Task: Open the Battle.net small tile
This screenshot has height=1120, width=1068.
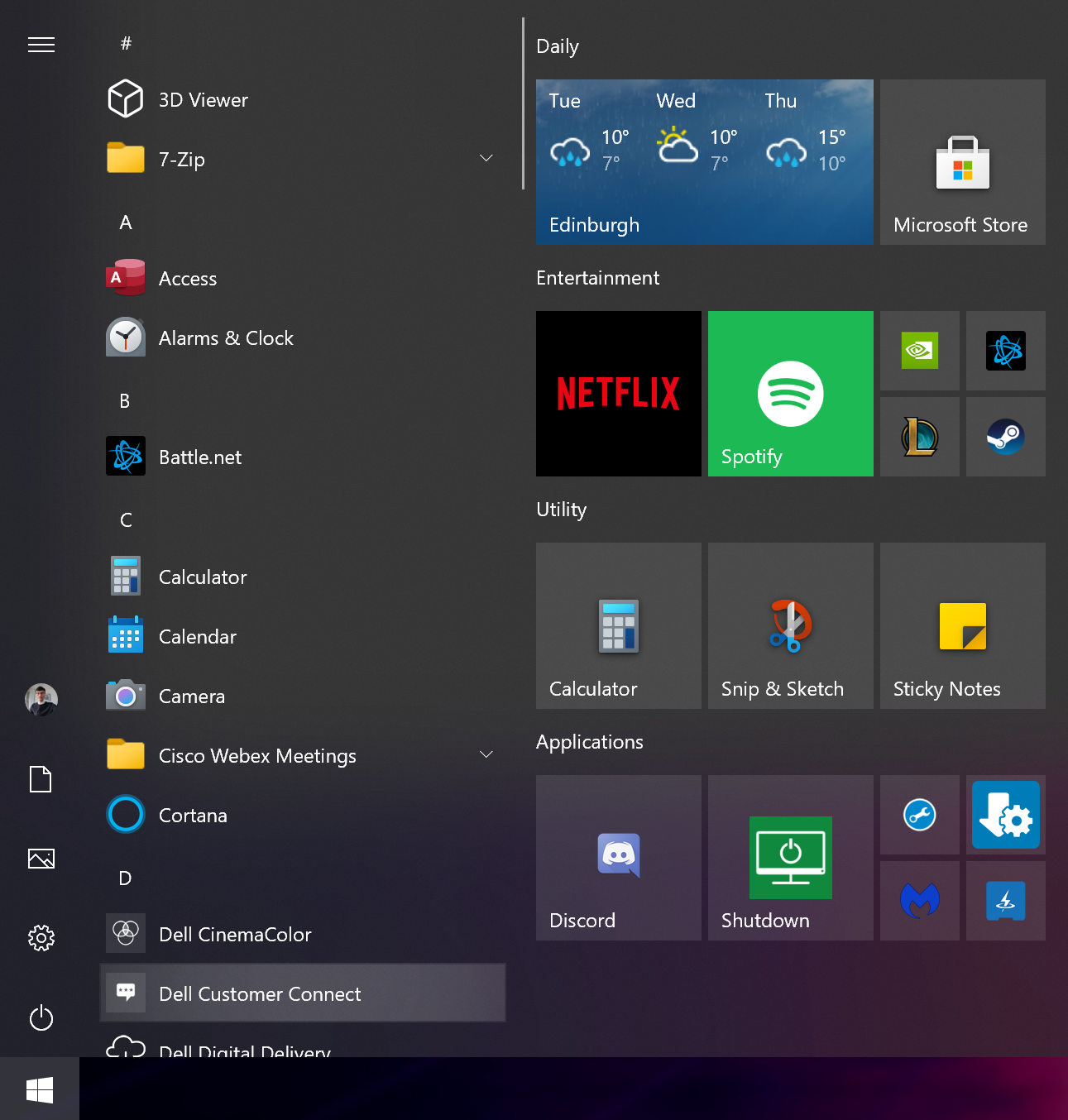Action: 1006,351
